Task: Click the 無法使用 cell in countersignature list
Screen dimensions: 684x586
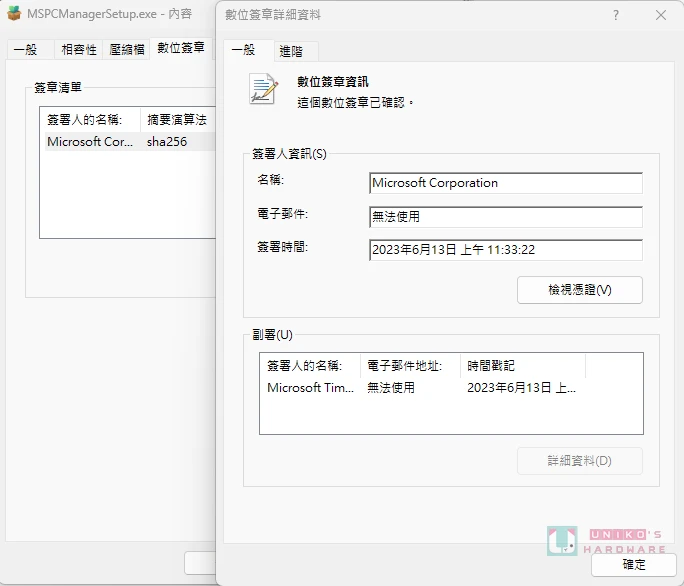Action: pos(391,387)
